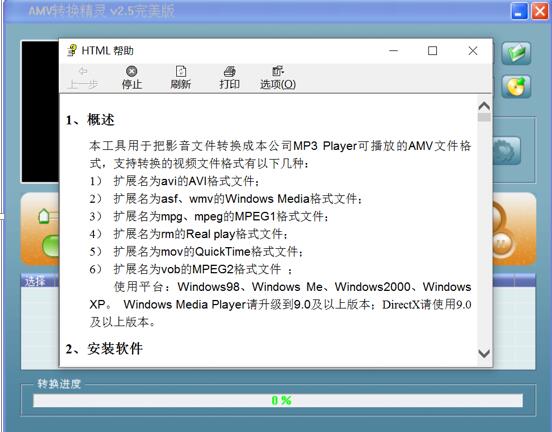The image size is (552, 432).
Task: Click the line 扩展名为mov的QuickTime格式文件
Action: 196,251
